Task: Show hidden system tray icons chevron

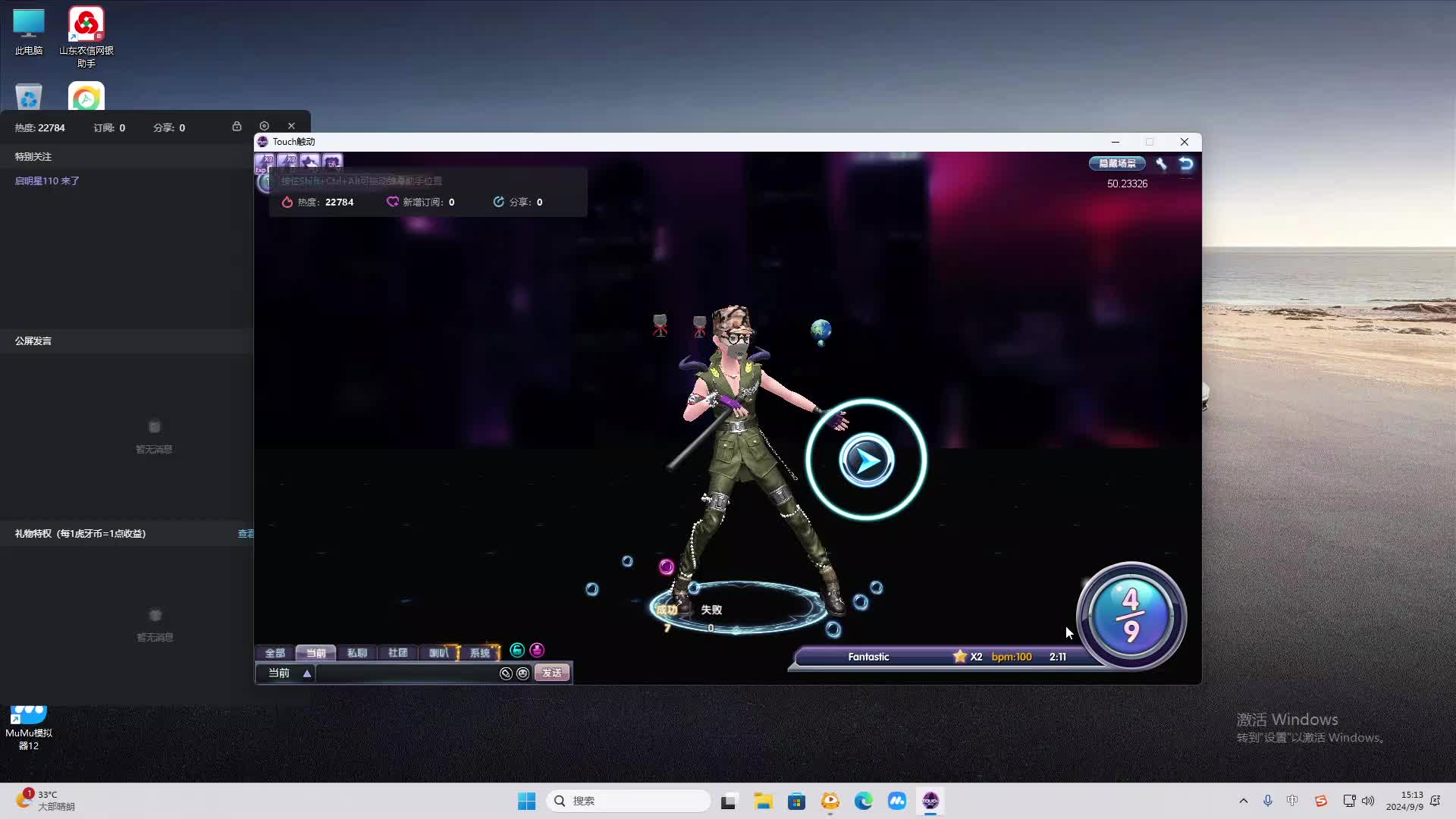Action: (1243, 801)
